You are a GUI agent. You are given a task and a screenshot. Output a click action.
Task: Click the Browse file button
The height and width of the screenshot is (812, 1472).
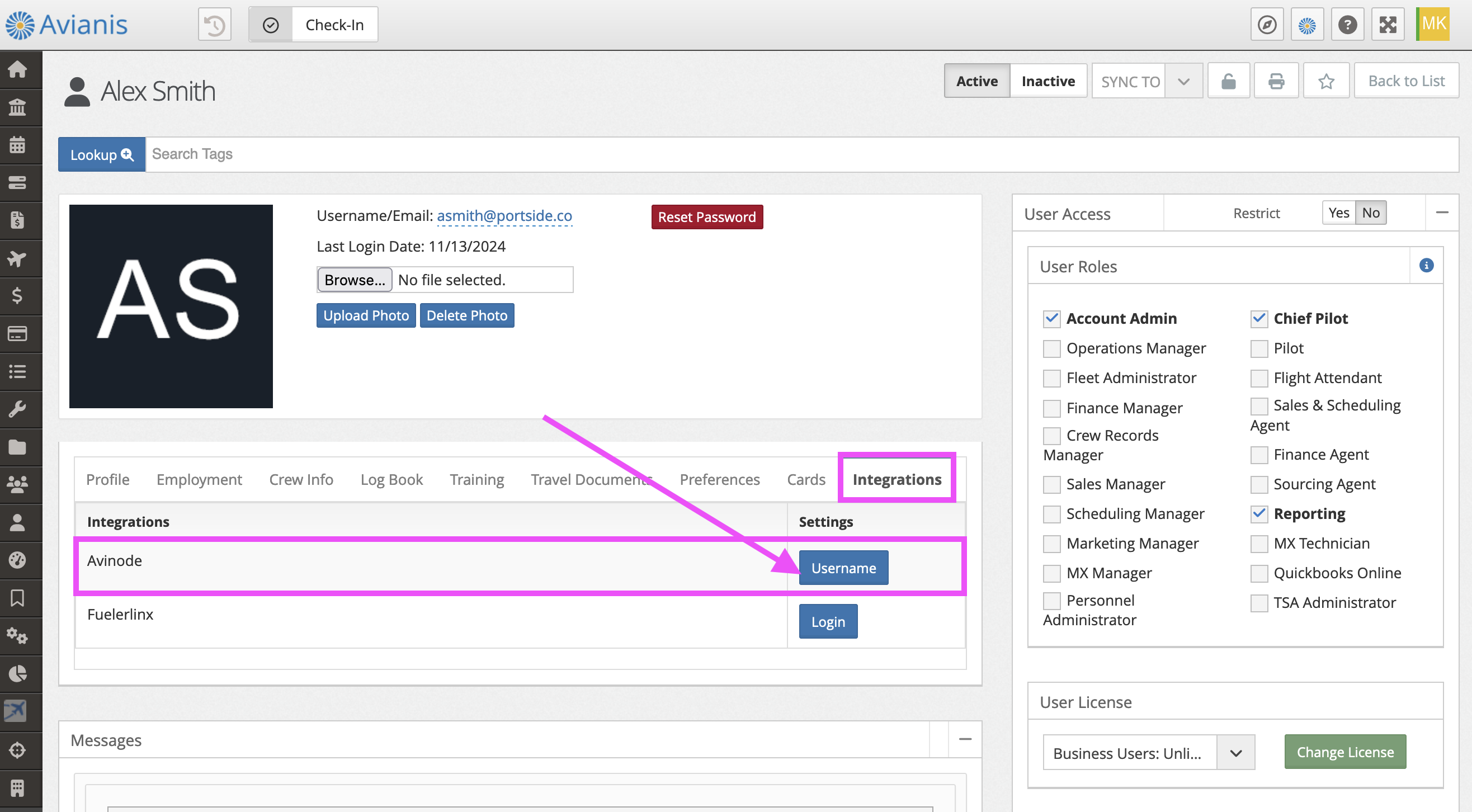click(x=354, y=280)
